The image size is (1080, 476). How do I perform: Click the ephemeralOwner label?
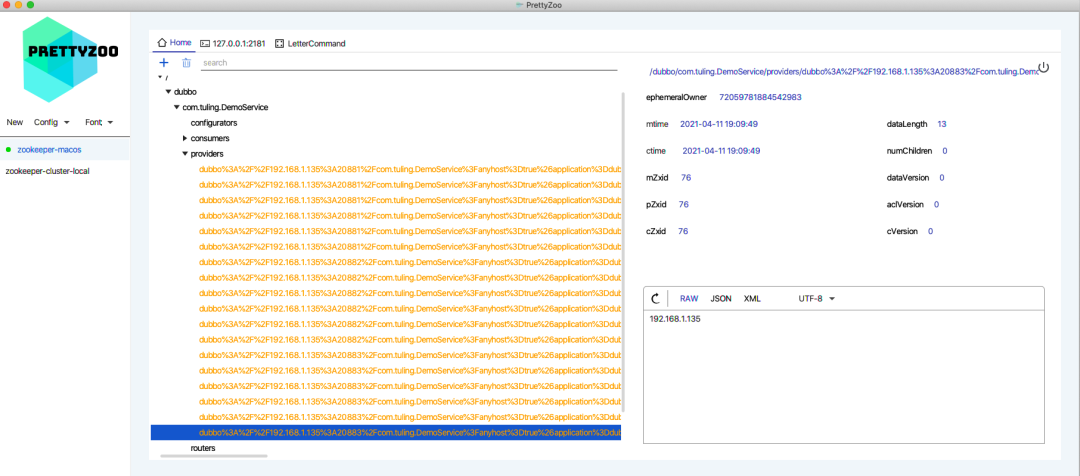(676, 97)
